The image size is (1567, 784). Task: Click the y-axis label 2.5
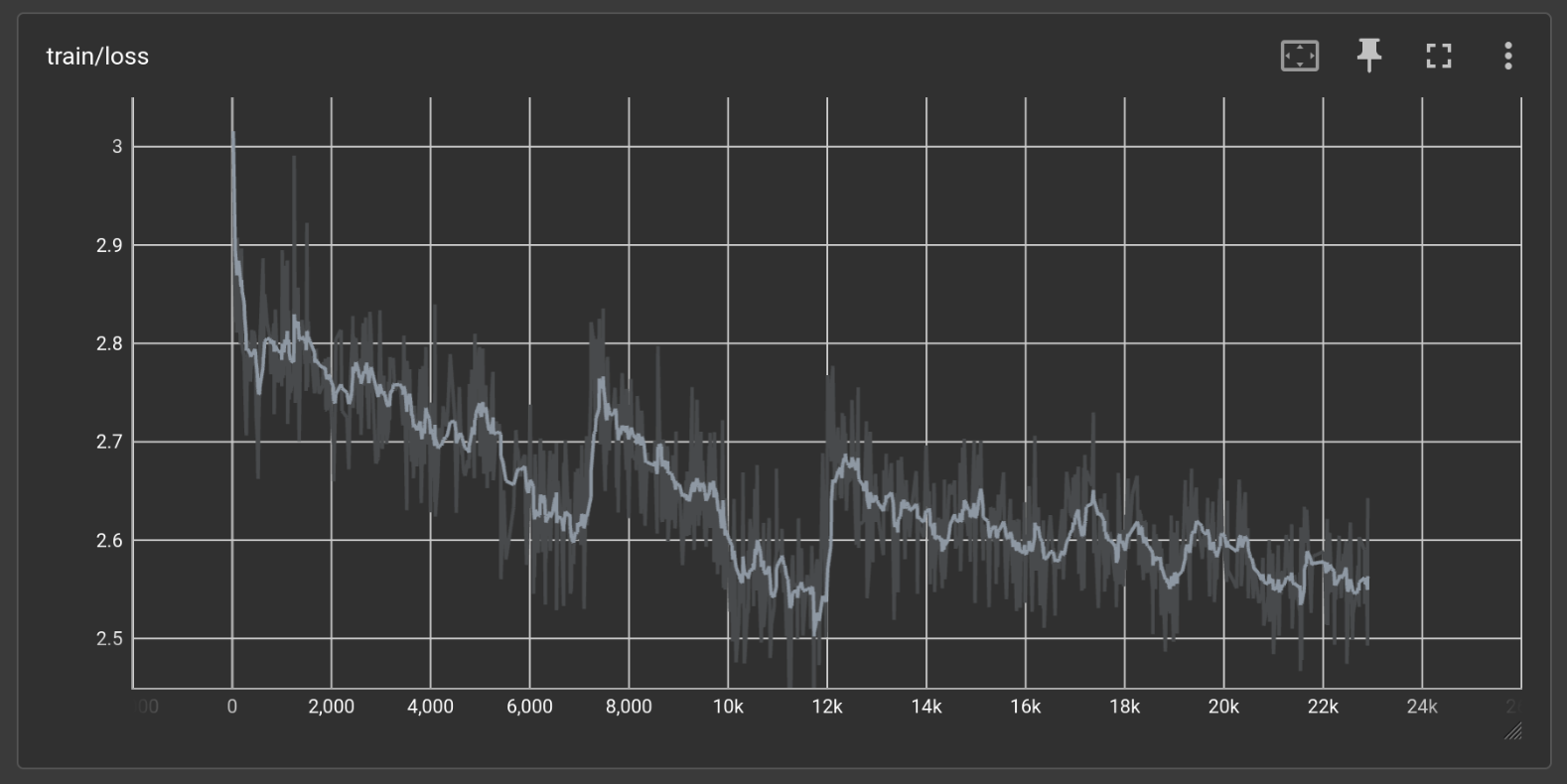point(109,639)
